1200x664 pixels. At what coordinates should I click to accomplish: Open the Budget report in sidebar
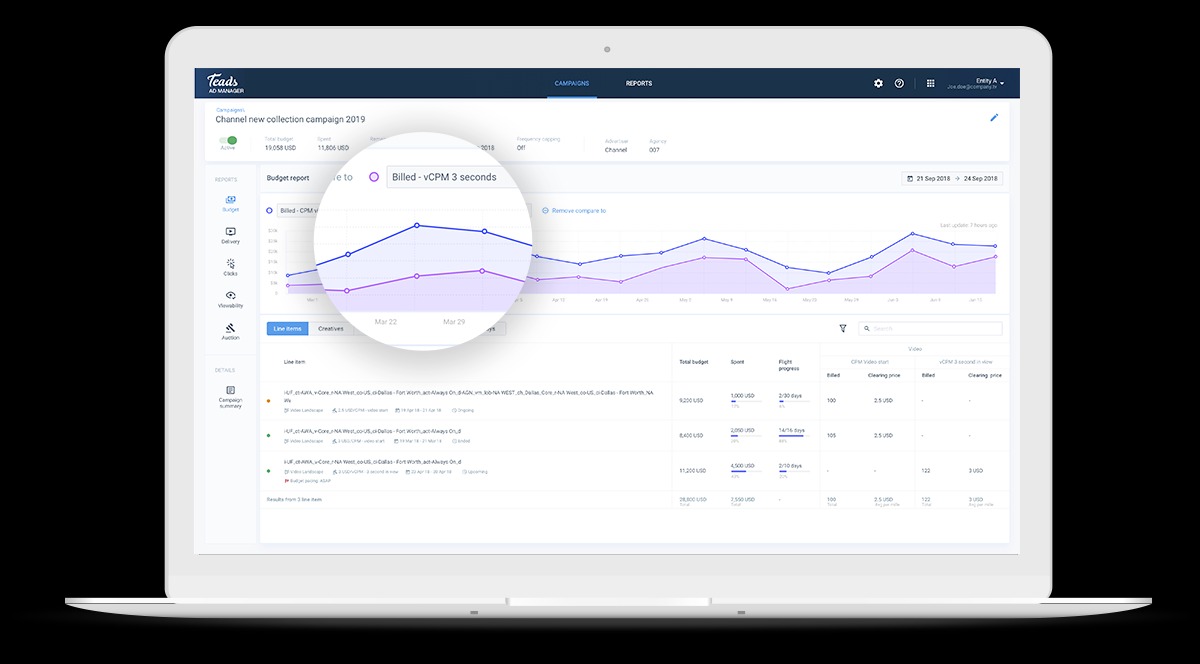click(x=231, y=203)
